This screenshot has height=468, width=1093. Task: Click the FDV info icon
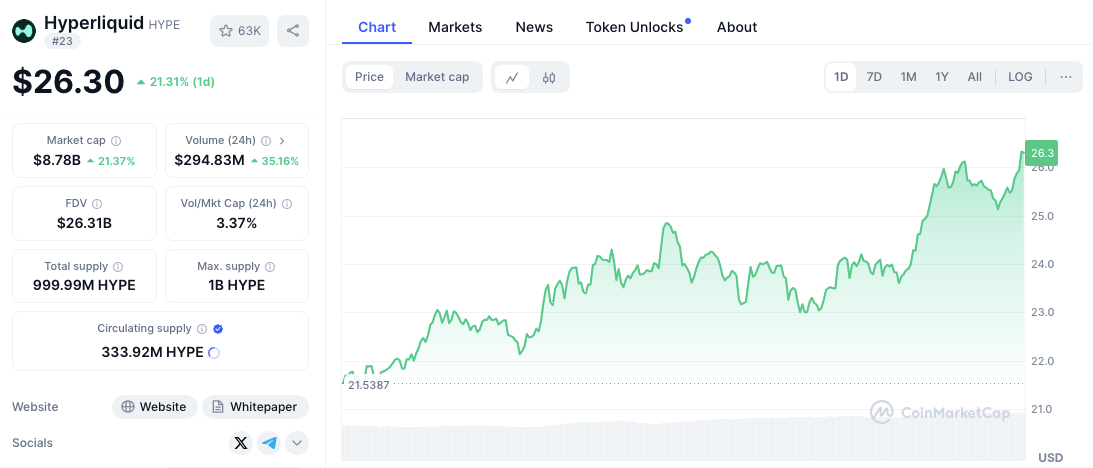(x=97, y=204)
